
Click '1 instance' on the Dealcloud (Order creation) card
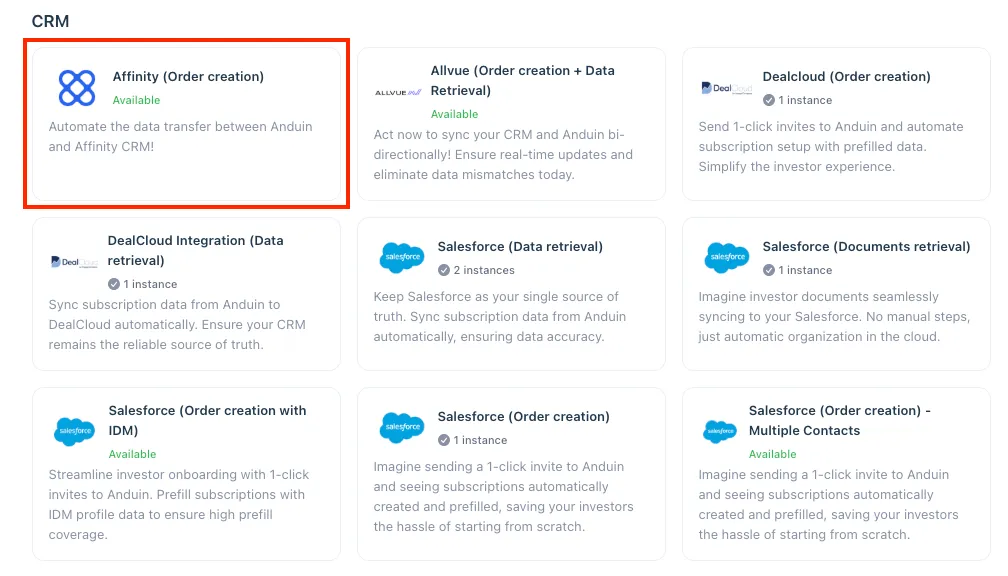pos(806,100)
